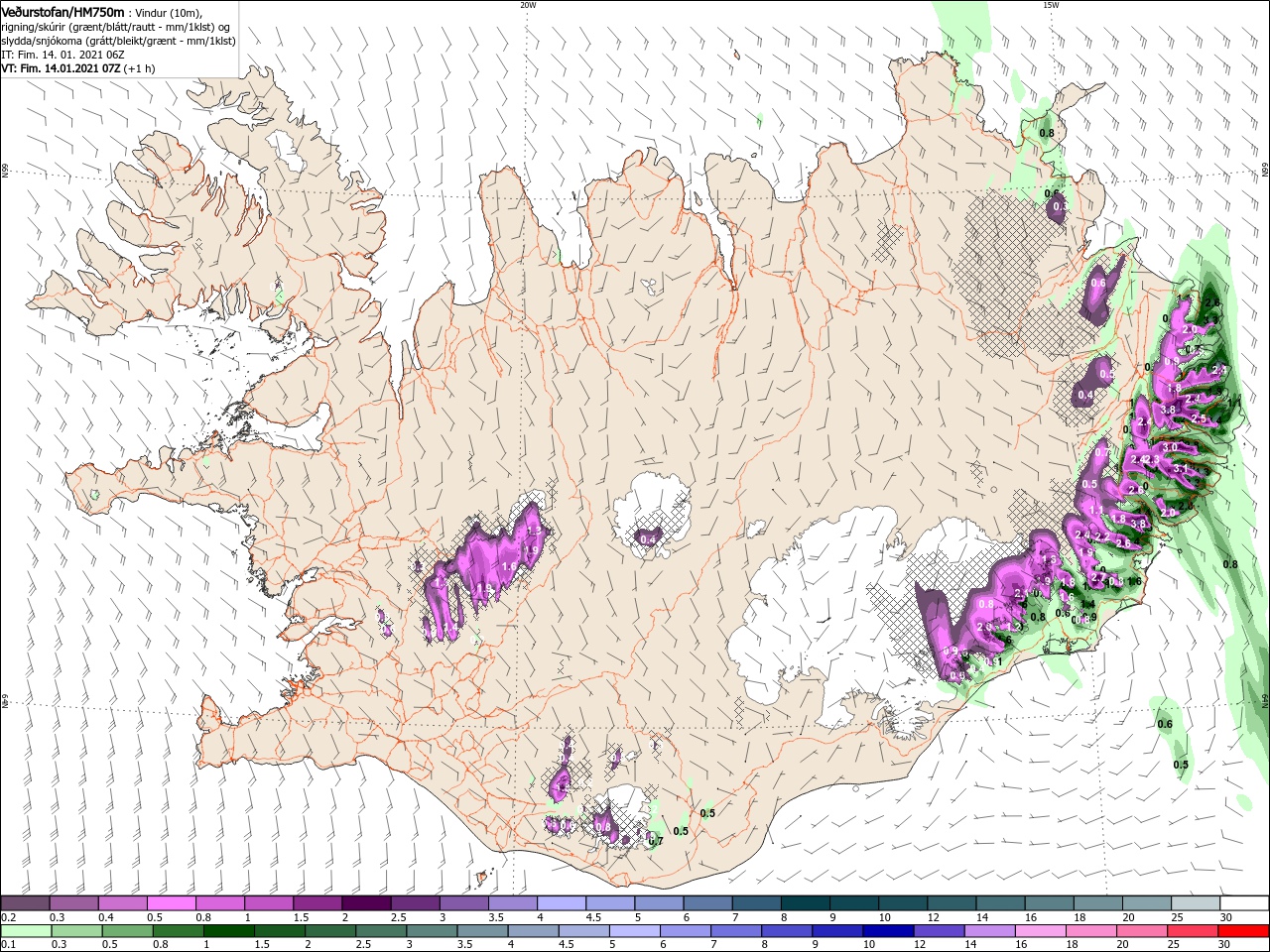Select the dark mauve 0.2 snow legend swatch

25,903
